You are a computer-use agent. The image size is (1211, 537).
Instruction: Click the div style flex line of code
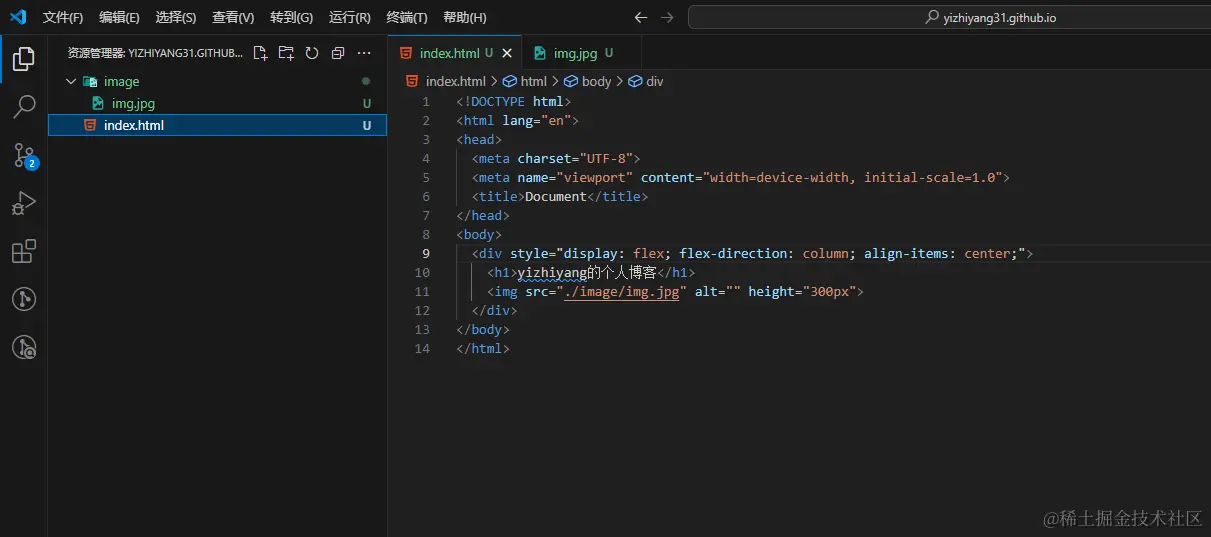(752, 253)
